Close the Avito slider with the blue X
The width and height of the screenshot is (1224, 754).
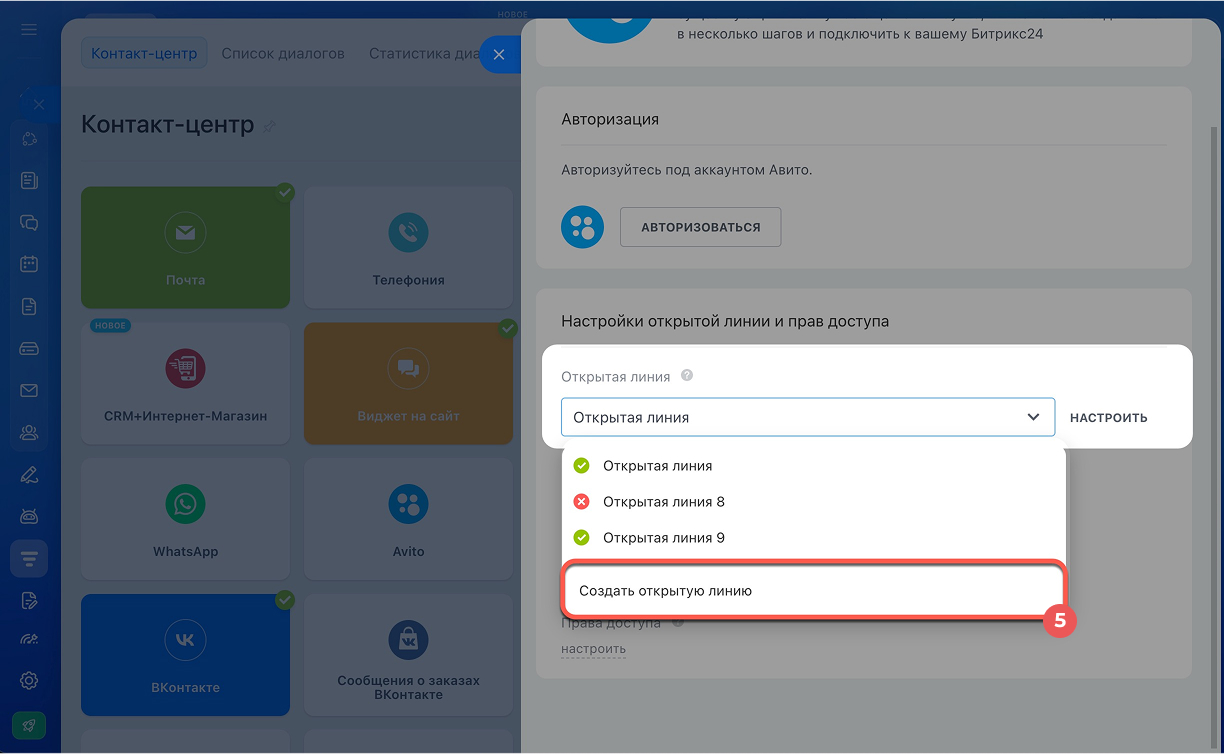(x=500, y=55)
